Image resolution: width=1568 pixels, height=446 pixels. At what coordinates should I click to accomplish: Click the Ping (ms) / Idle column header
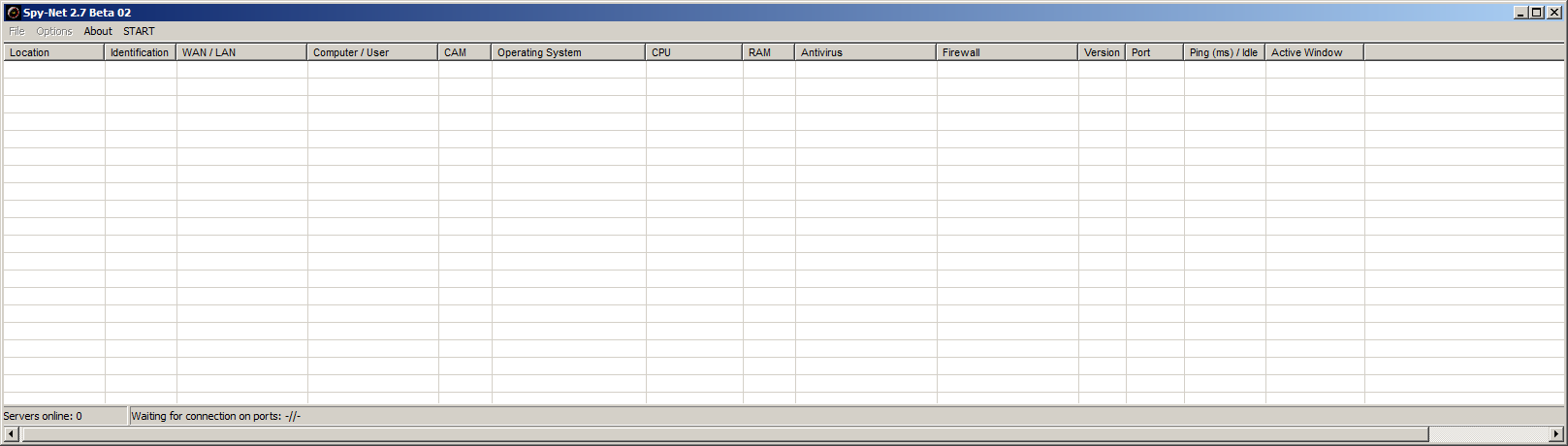click(1224, 52)
